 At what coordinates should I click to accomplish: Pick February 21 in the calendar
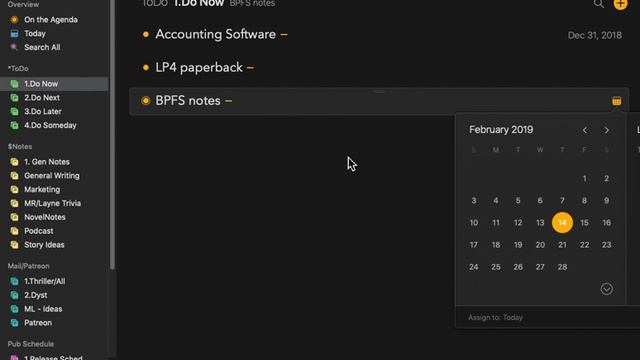click(562, 245)
